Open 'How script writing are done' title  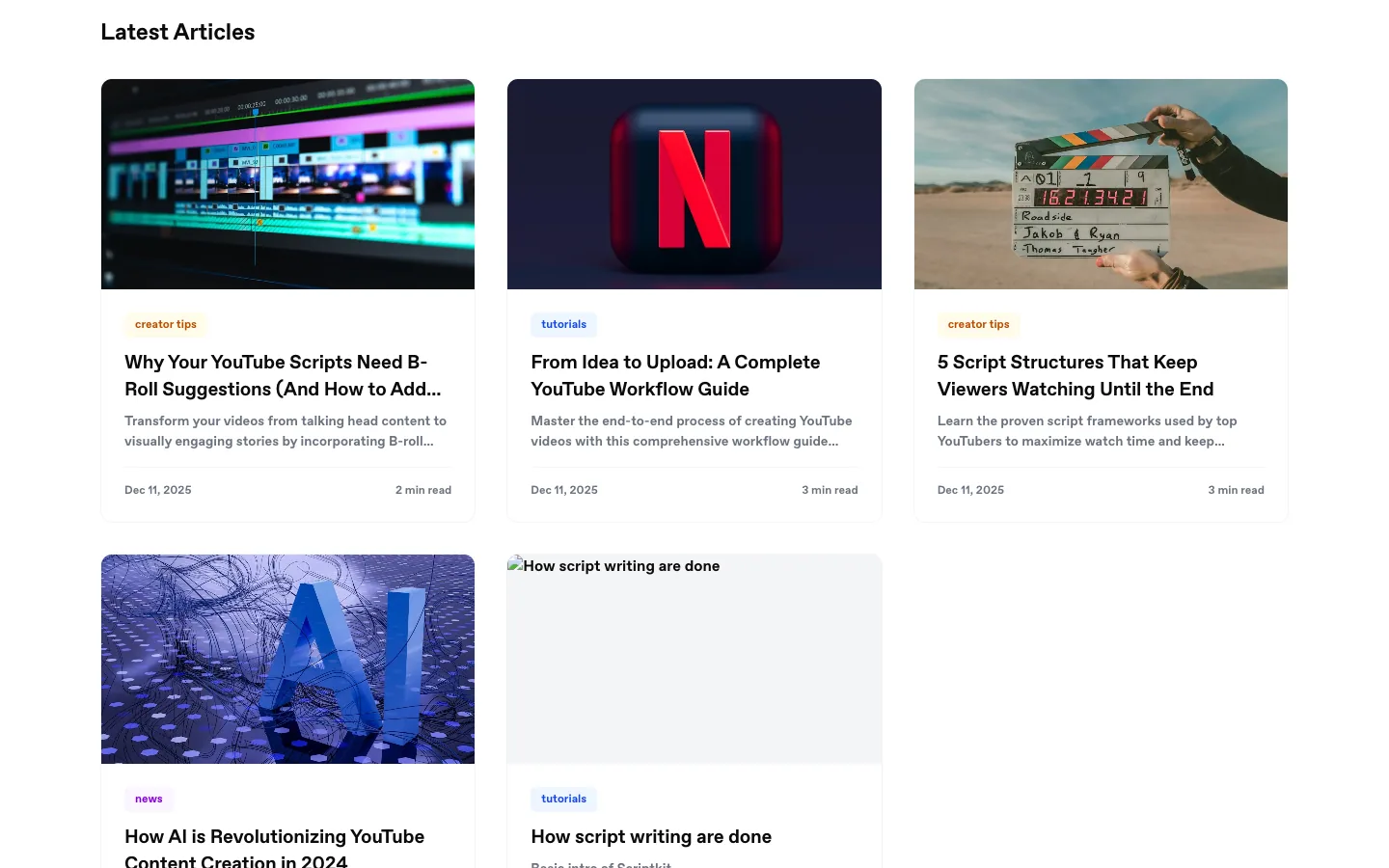click(x=651, y=836)
